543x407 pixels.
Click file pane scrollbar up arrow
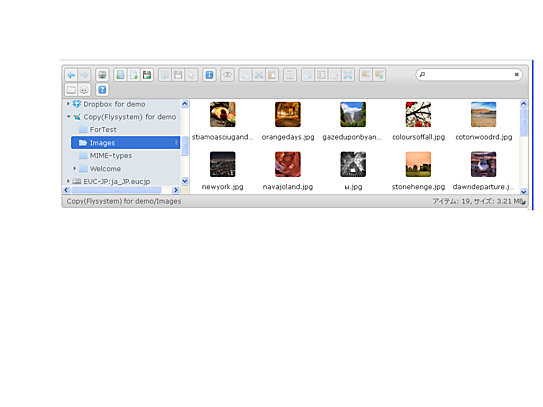click(x=524, y=104)
